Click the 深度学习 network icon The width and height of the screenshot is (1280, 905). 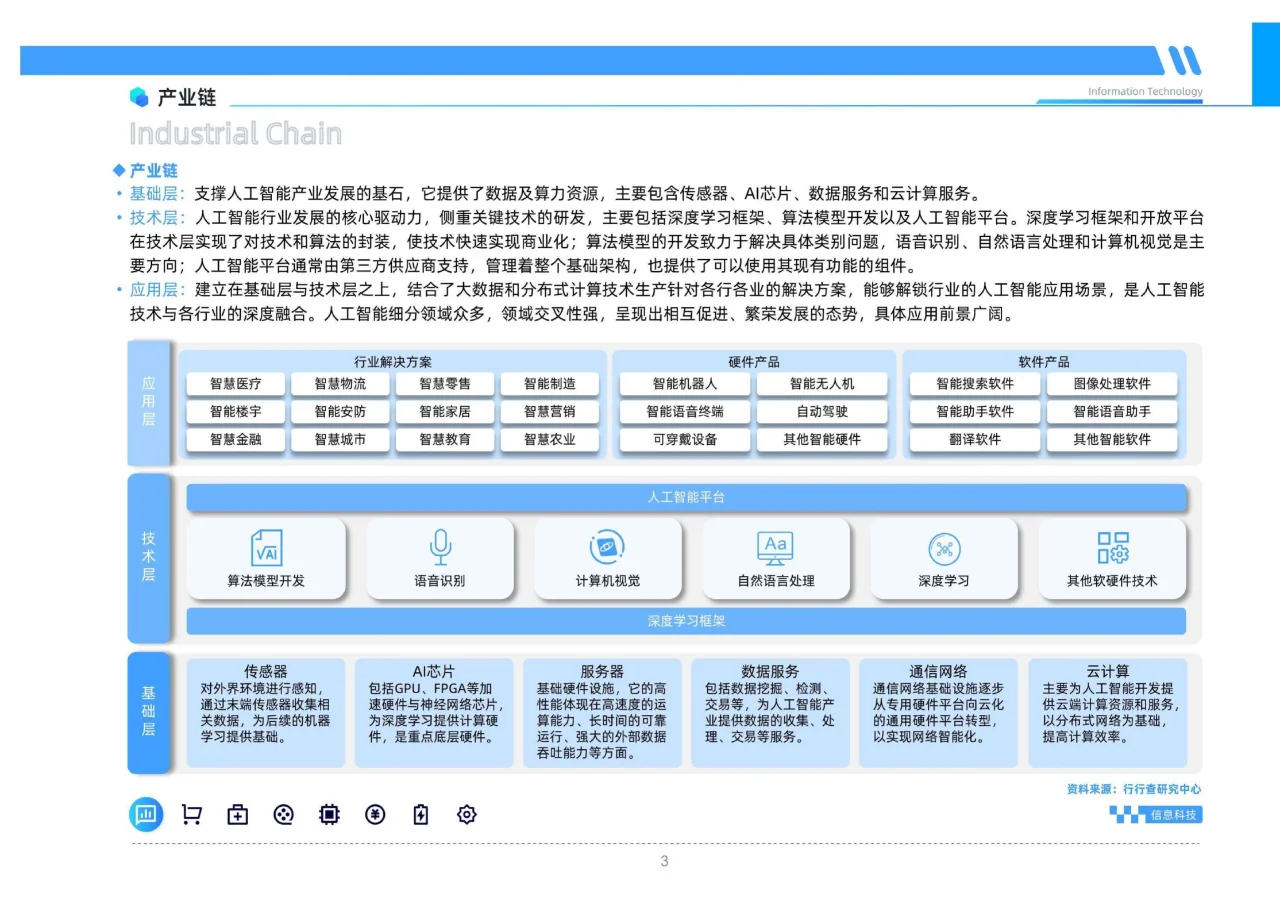[x=944, y=548]
